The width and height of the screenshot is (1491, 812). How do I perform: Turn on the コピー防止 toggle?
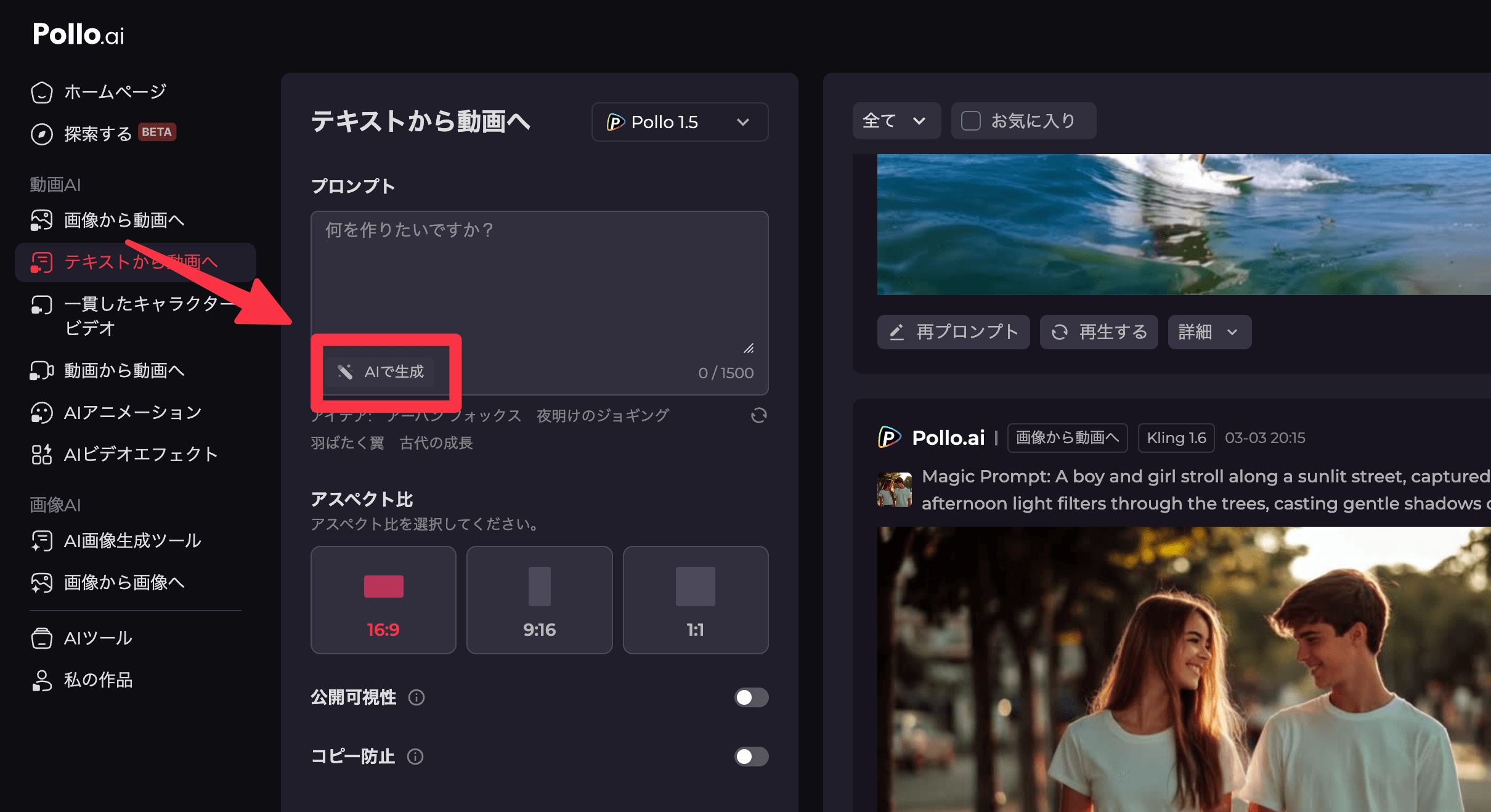[x=751, y=757]
